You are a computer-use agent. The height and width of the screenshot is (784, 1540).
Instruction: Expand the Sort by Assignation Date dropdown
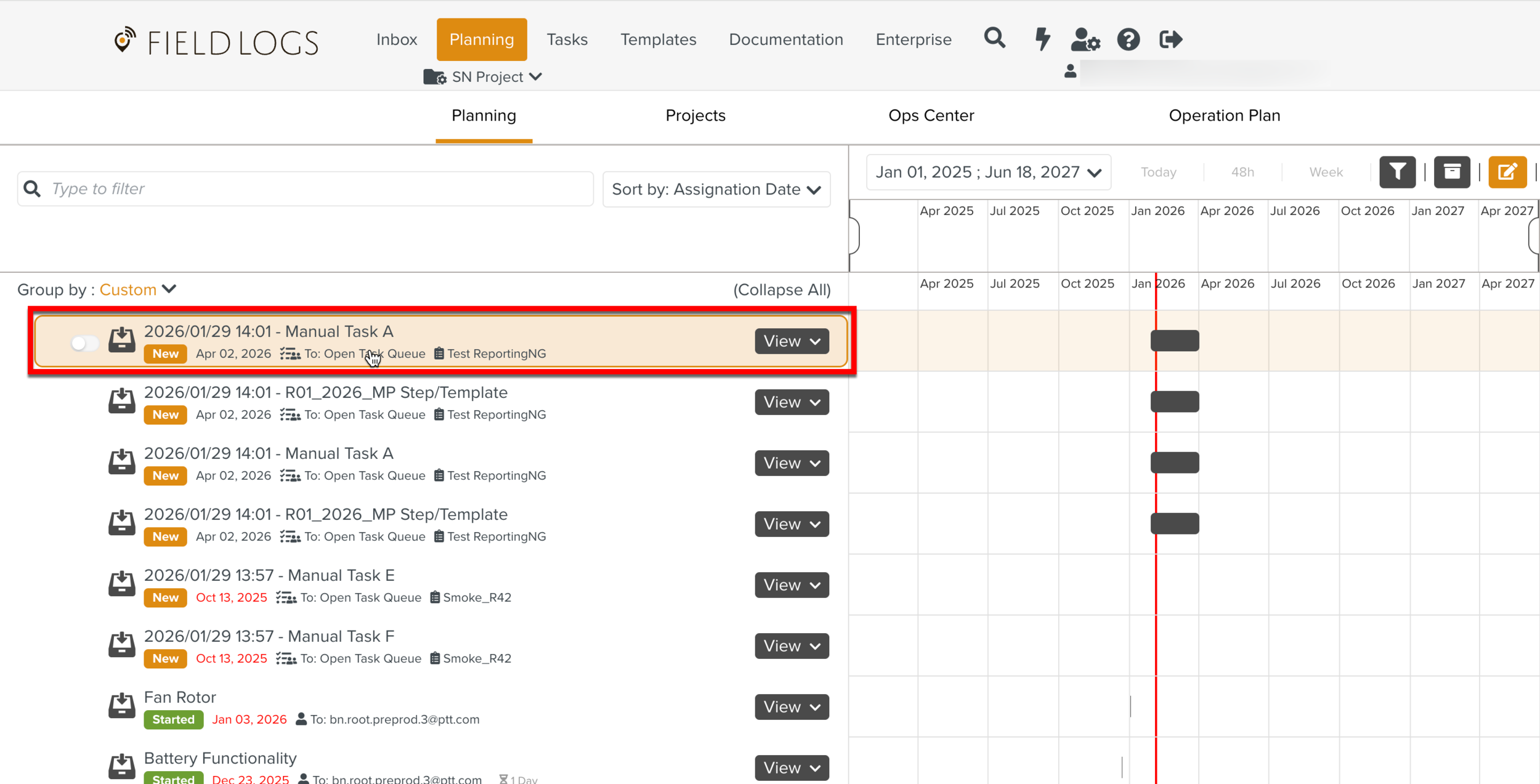click(x=716, y=189)
